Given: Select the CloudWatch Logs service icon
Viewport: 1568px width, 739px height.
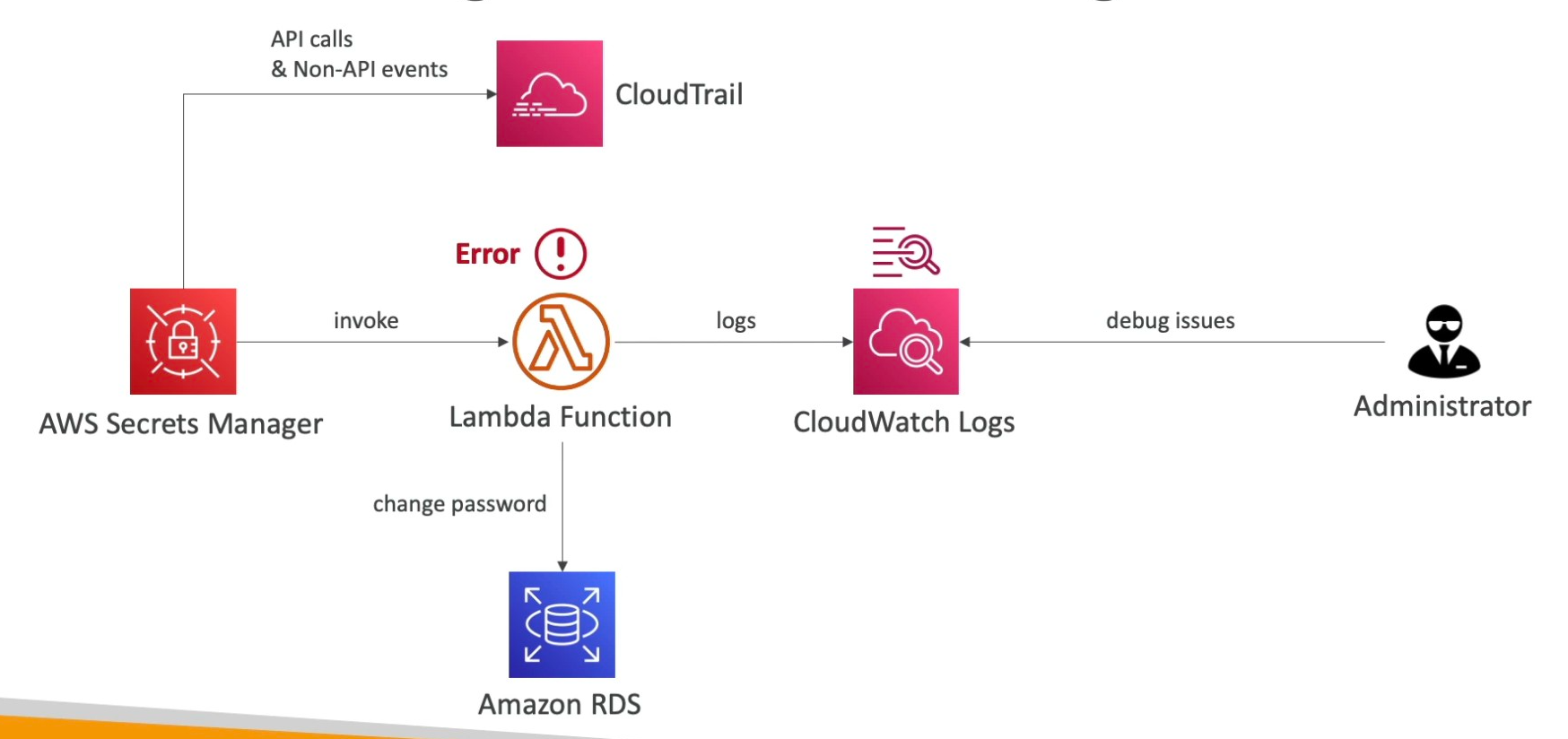Looking at the screenshot, I should tap(905, 342).
